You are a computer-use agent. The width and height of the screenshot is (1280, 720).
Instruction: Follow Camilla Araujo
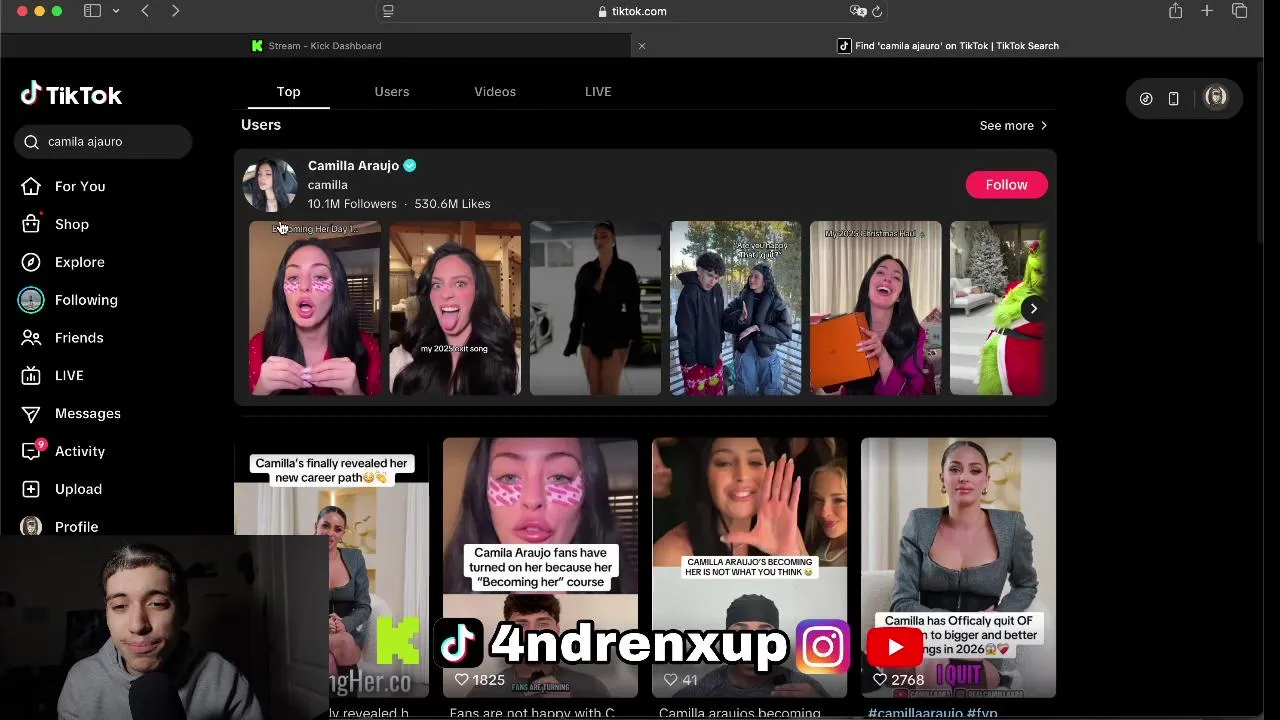coord(1006,185)
